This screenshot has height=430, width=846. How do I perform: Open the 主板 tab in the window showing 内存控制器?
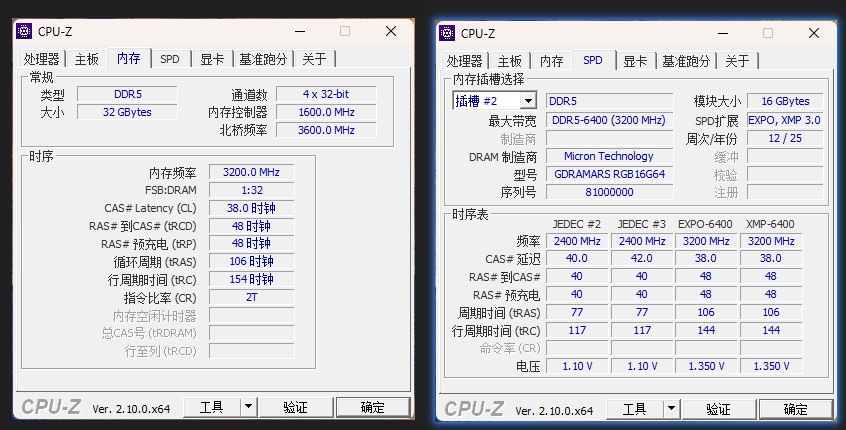coord(87,59)
